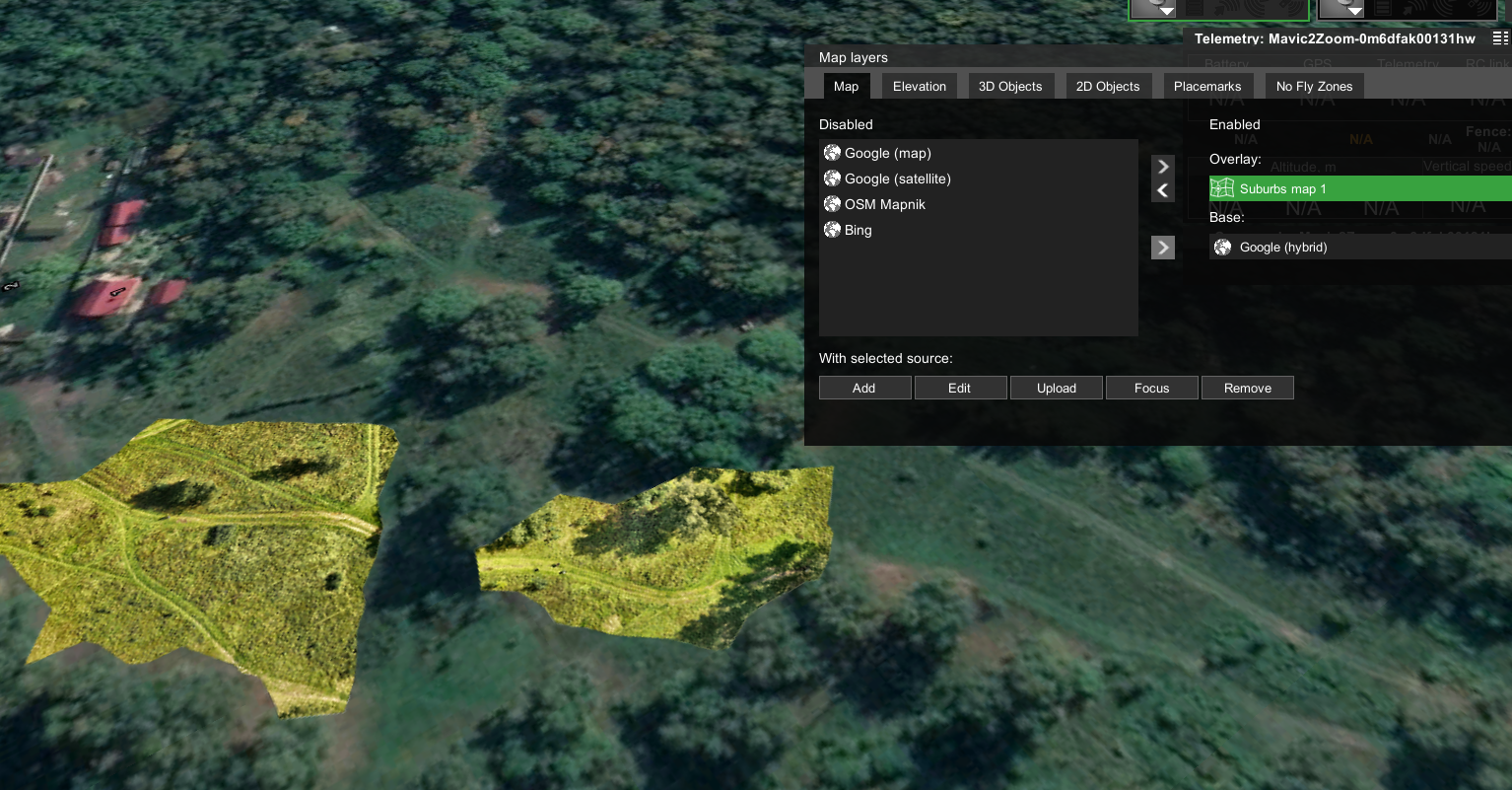Screen dimensions: 1512x790
Task: Click the globe icon beside Google (satellite)
Action: coord(832,179)
